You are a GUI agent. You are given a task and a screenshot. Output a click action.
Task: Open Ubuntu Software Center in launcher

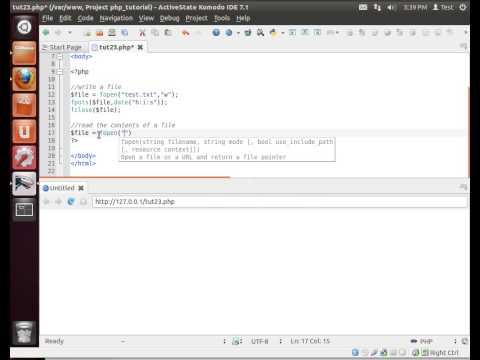(24, 105)
